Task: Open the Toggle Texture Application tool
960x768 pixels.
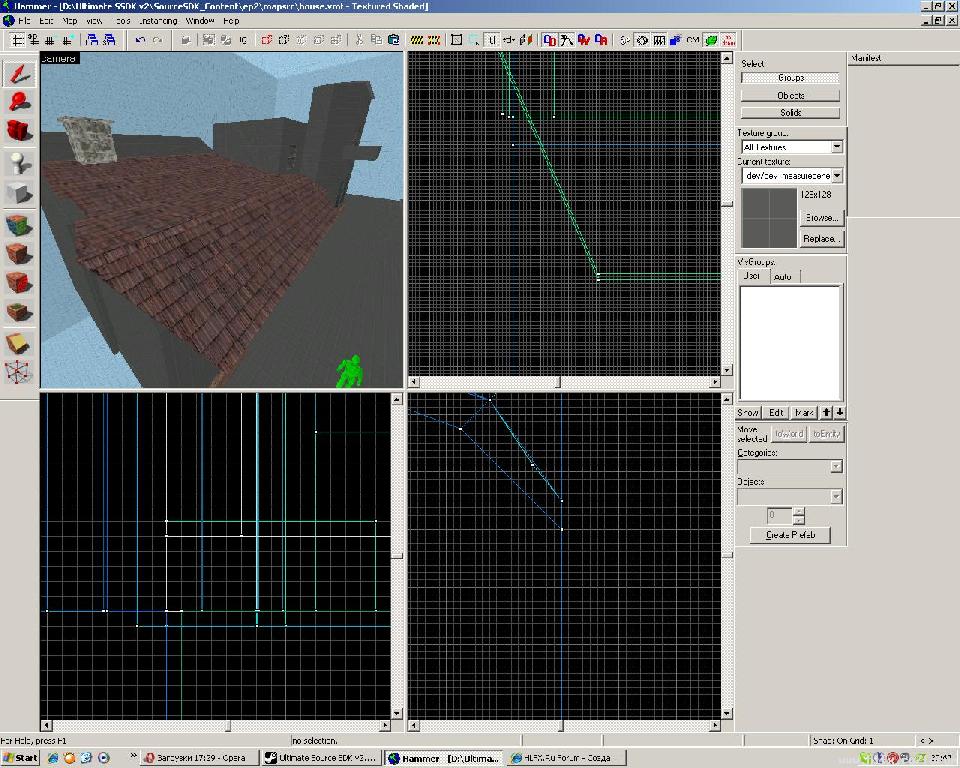Action: point(19,223)
